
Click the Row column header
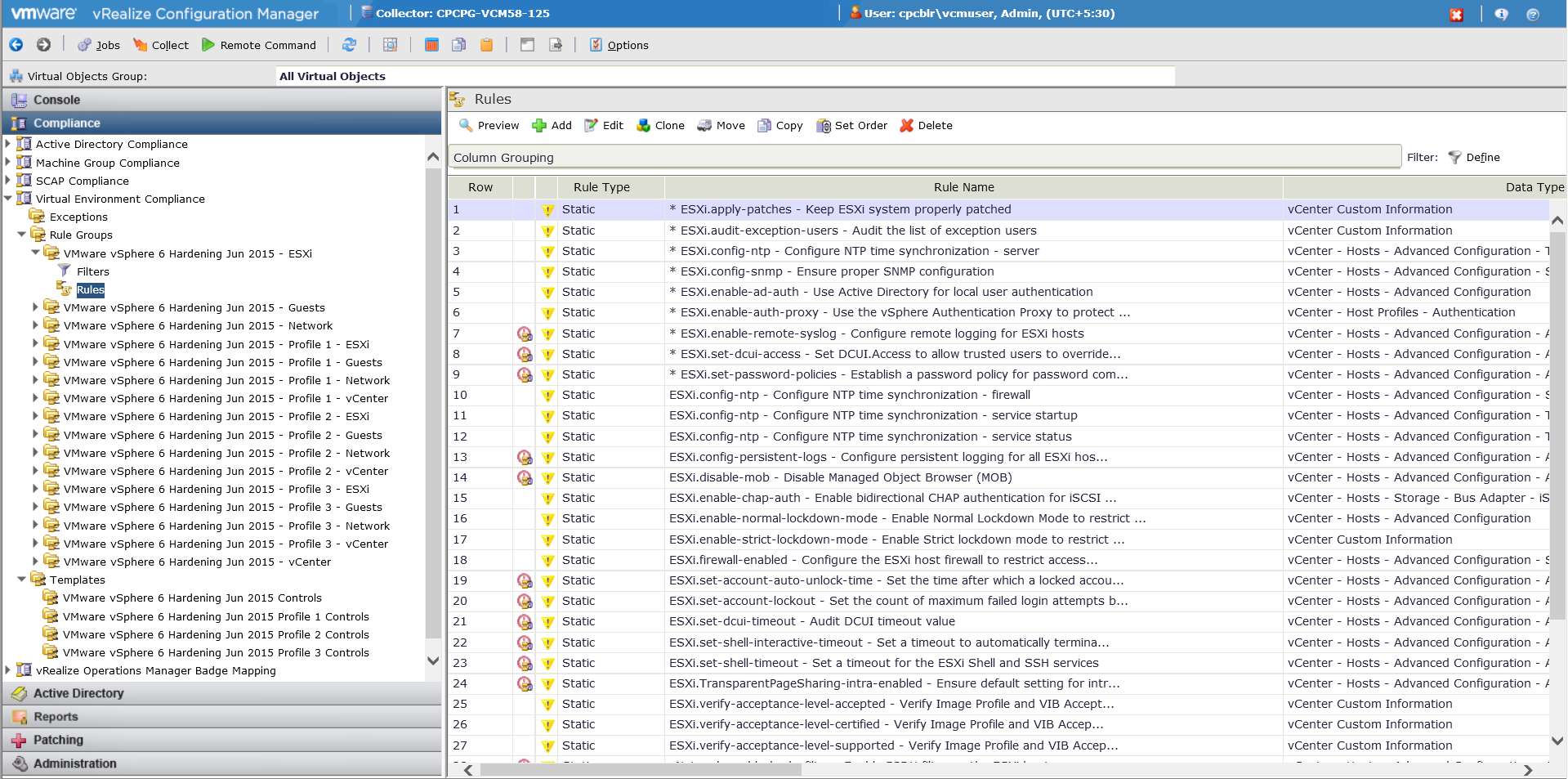pyautogui.click(x=480, y=187)
